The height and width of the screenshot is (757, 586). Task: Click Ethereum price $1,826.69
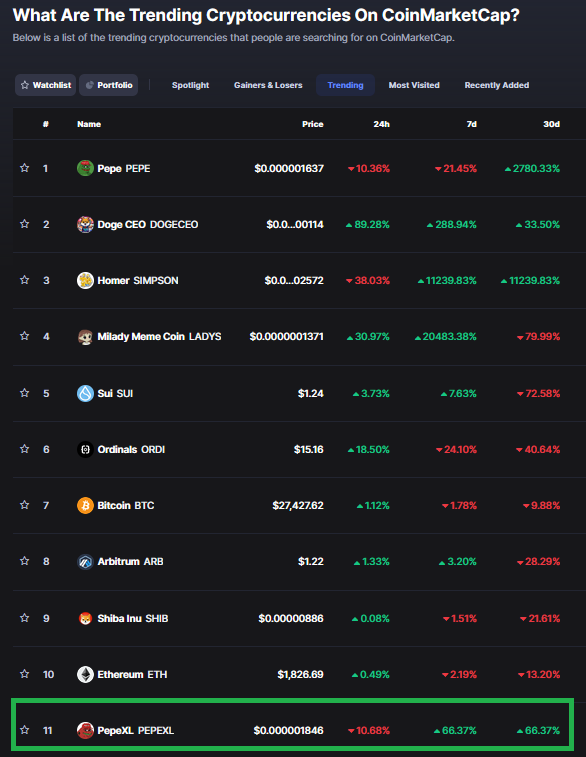(300, 674)
